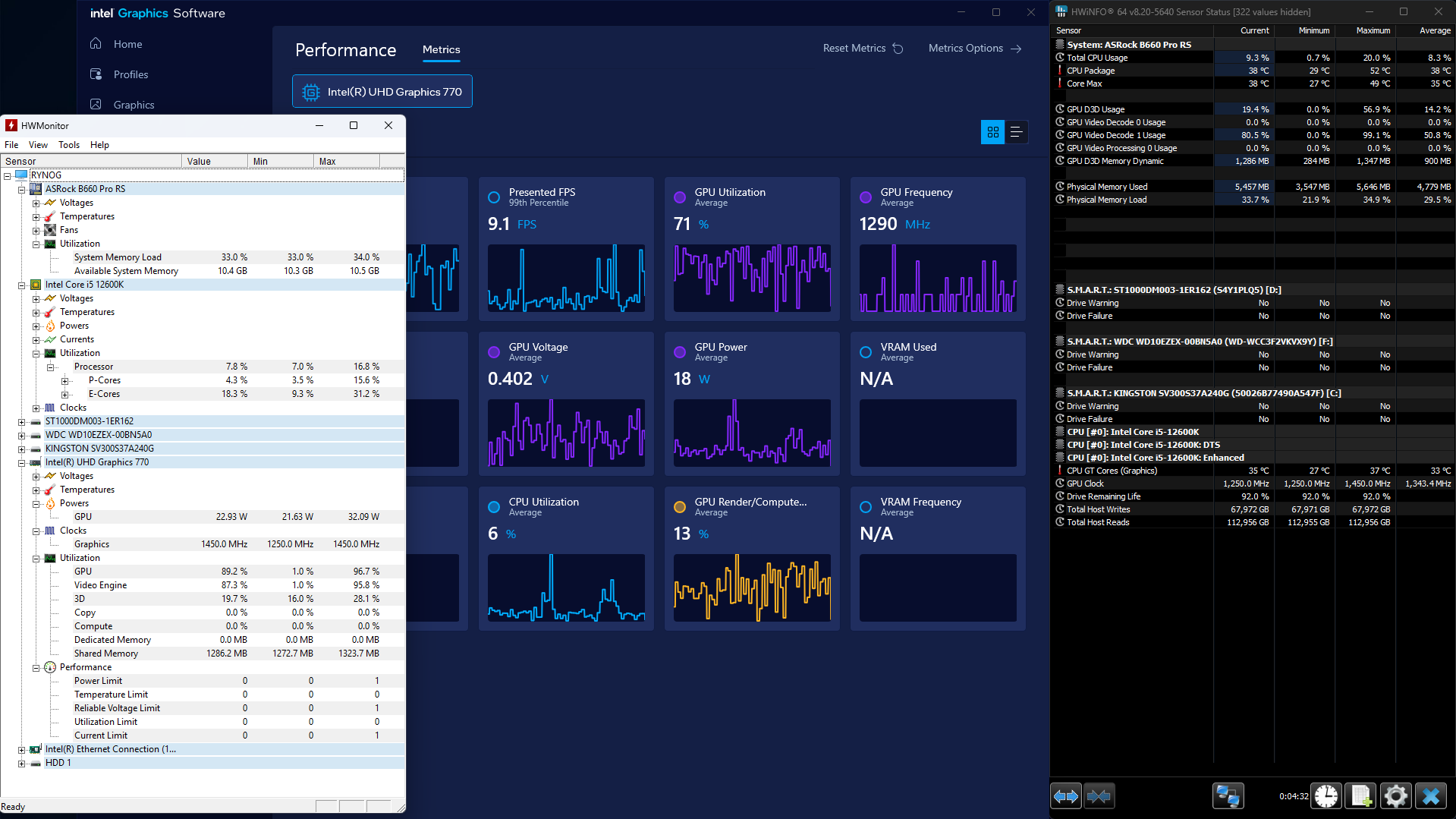Toggle the Presented FPS metric circle
The width and height of the screenshot is (1456, 819).
(494, 197)
